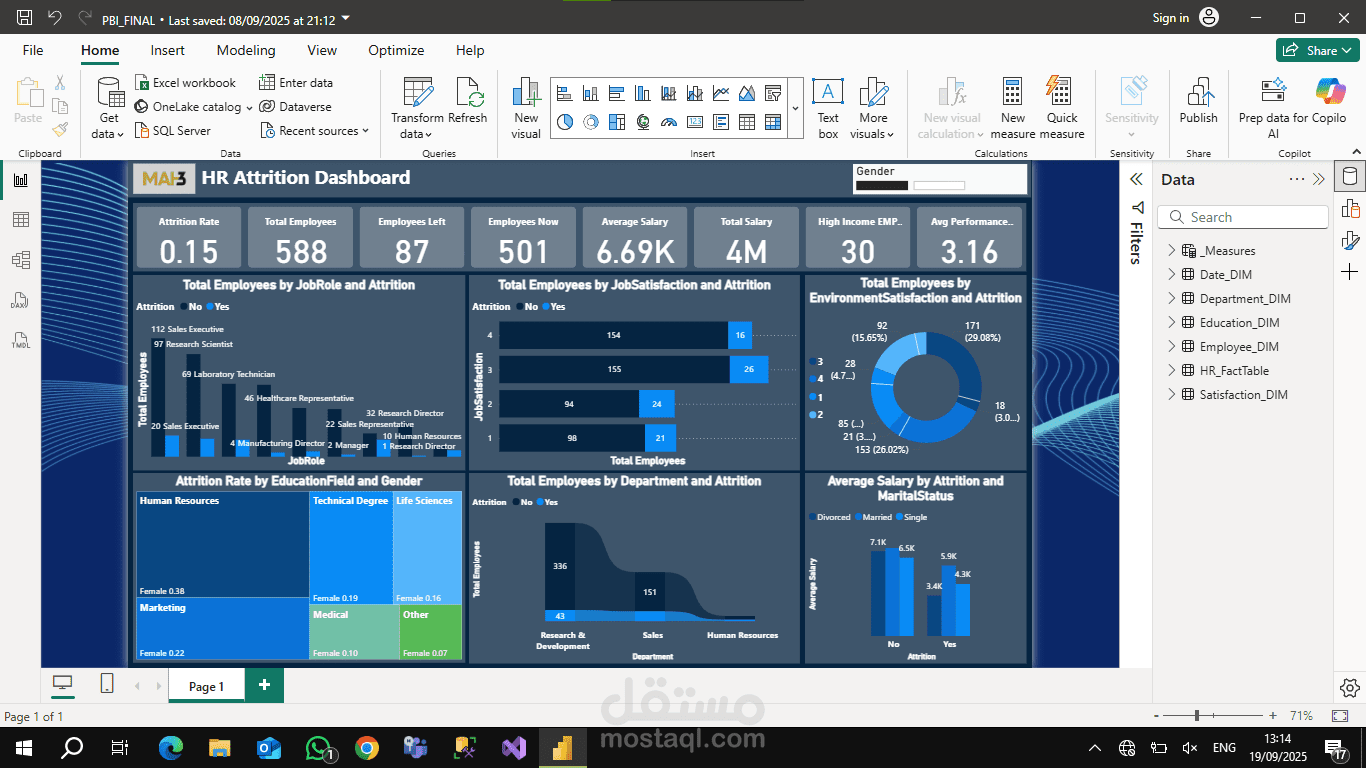The height and width of the screenshot is (768, 1366).
Task: Open TMDL view in sidebar
Action: coord(20,340)
